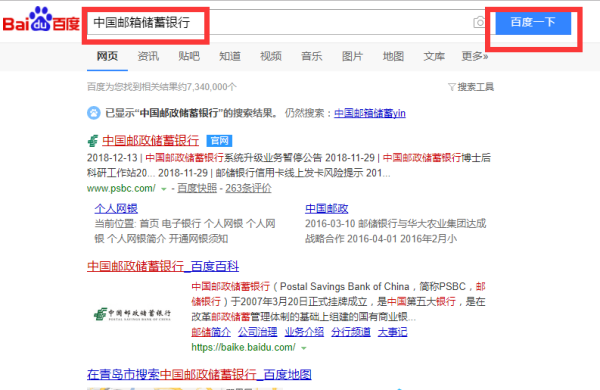Open the 文库 tab

(x=434, y=56)
